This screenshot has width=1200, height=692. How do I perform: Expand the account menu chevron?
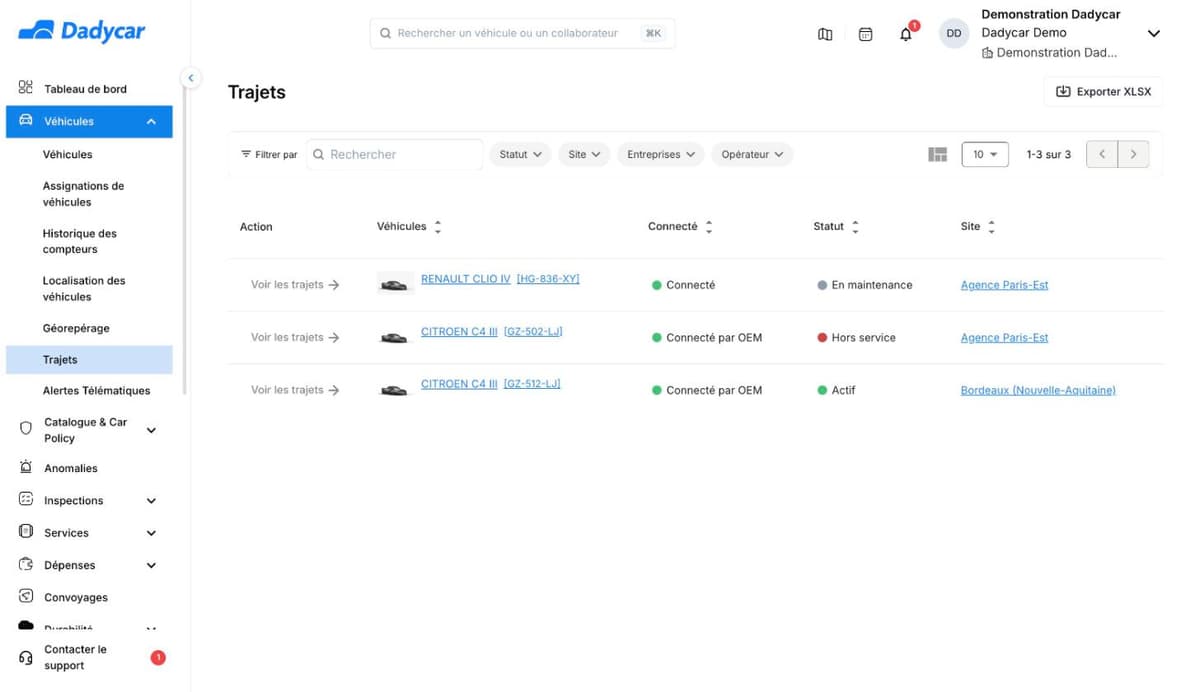coord(1153,33)
